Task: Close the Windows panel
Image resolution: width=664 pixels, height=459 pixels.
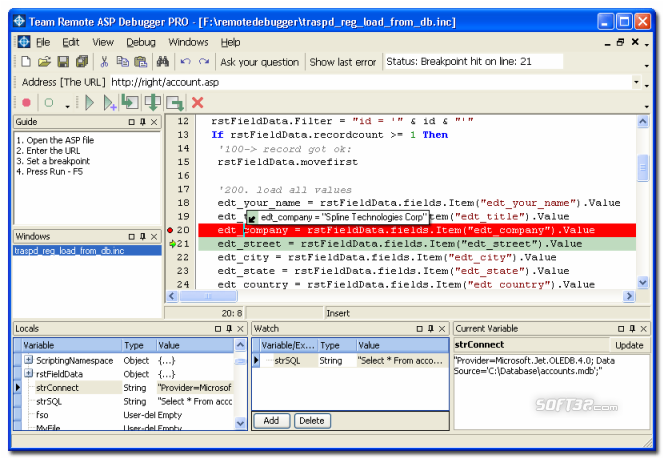Action: click(x=154, y=236)
